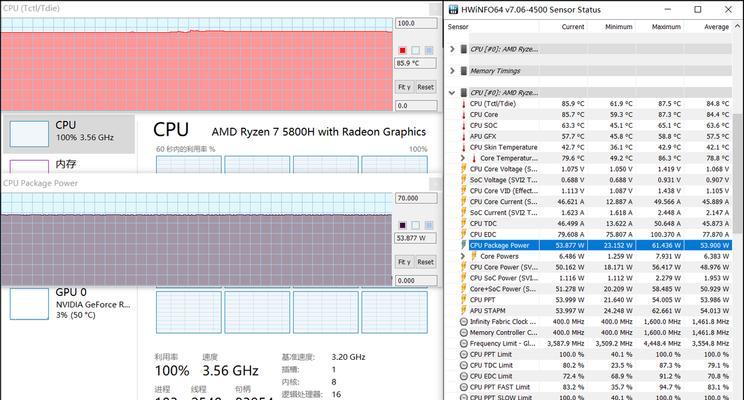
Task: Click thermometer icon beside APU GFX row
Action: [464, 136]
